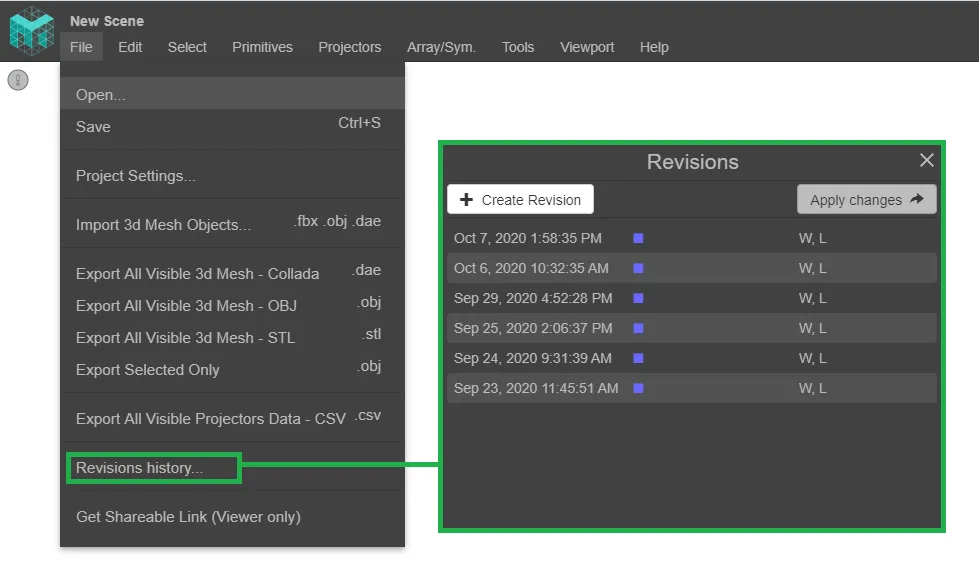979x563 pixels.
Task: Select the Sep 25, 2020 revision row
Action: click(x=691, y=328)
